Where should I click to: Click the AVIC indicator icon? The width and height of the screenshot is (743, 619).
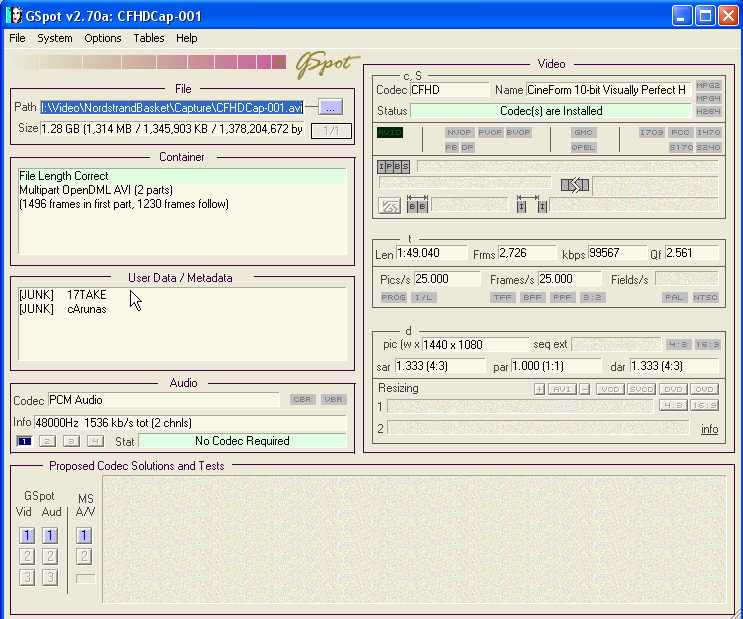pyautogui.click(x=390, y=132)
